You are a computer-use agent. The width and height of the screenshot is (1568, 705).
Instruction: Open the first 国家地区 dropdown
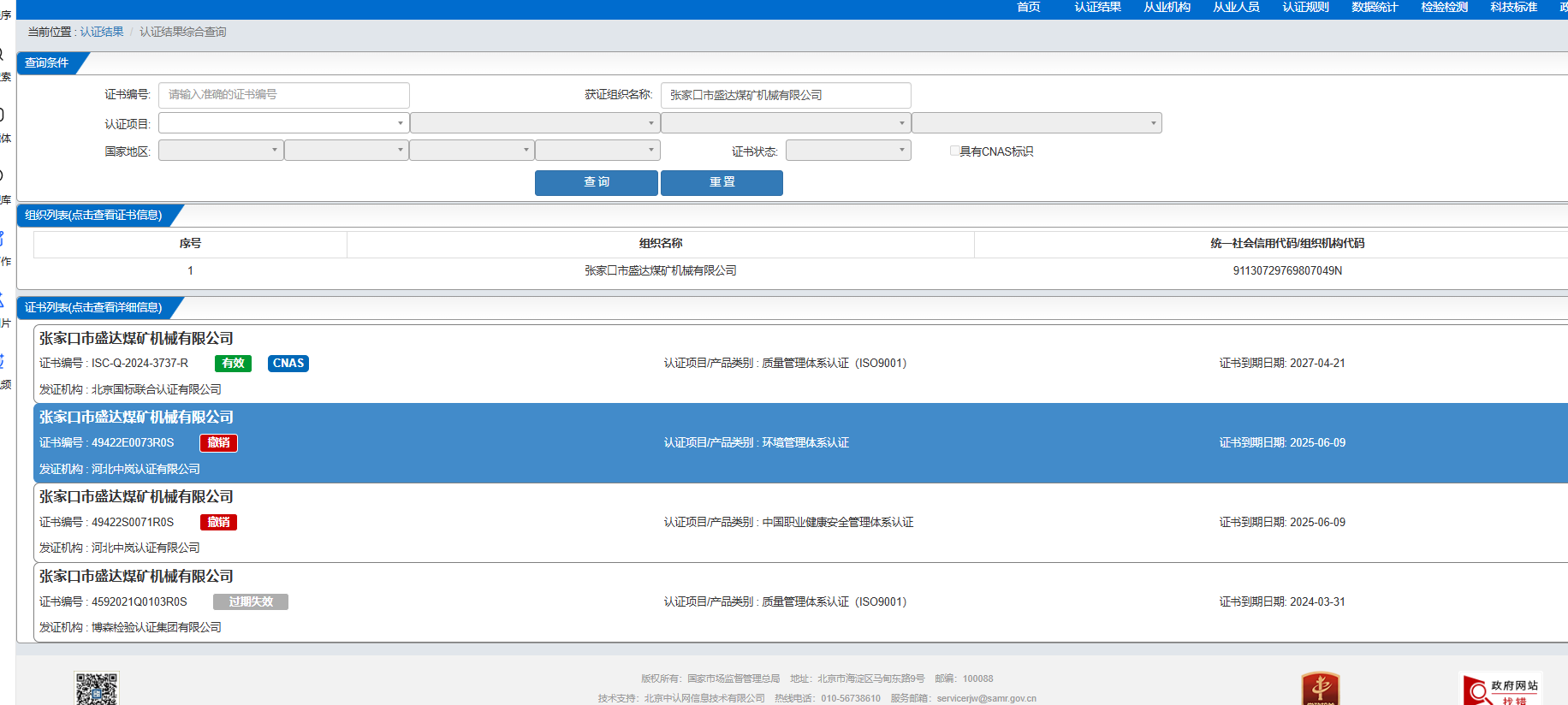[221, 151]
